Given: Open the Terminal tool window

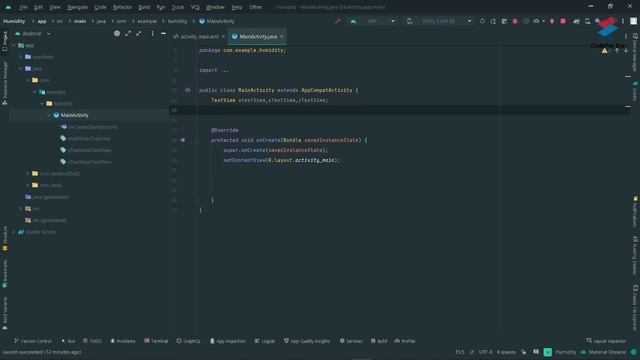Looking at the screenshot, I should click(156, 341).
